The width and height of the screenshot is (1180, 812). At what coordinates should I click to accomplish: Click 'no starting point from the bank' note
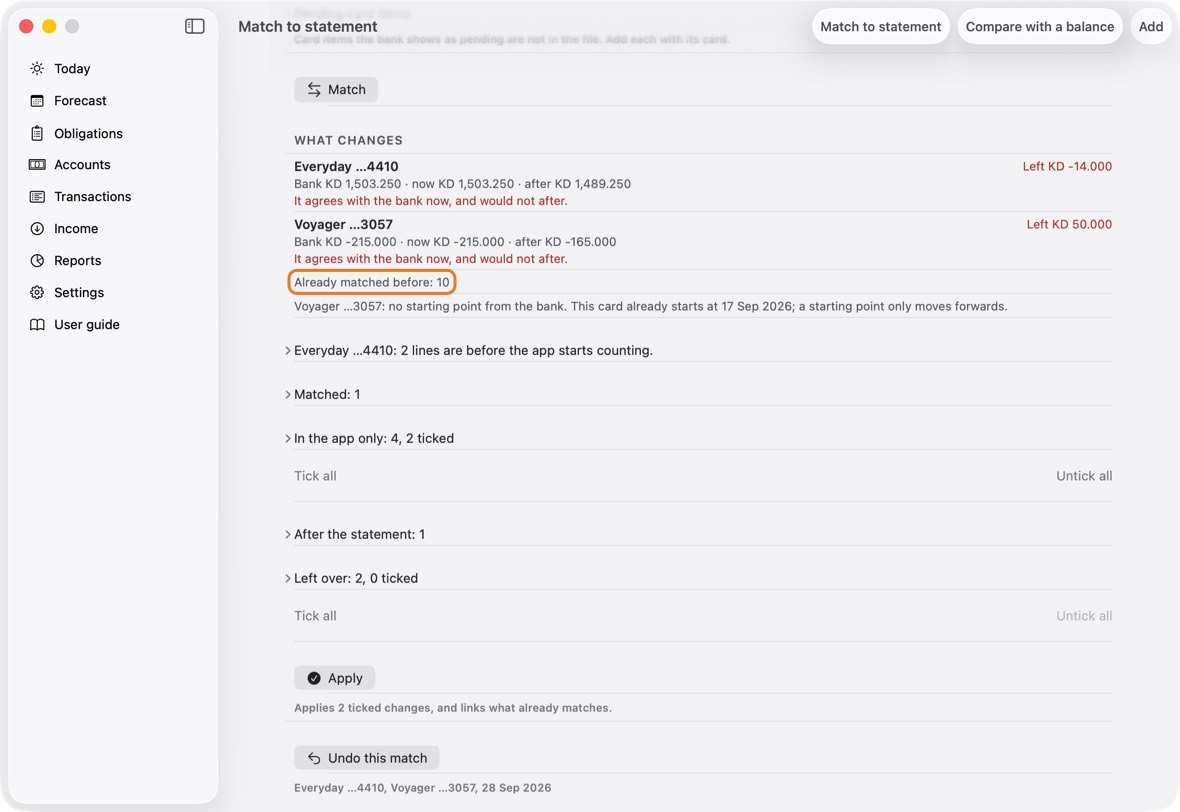(x=650, y=306)
